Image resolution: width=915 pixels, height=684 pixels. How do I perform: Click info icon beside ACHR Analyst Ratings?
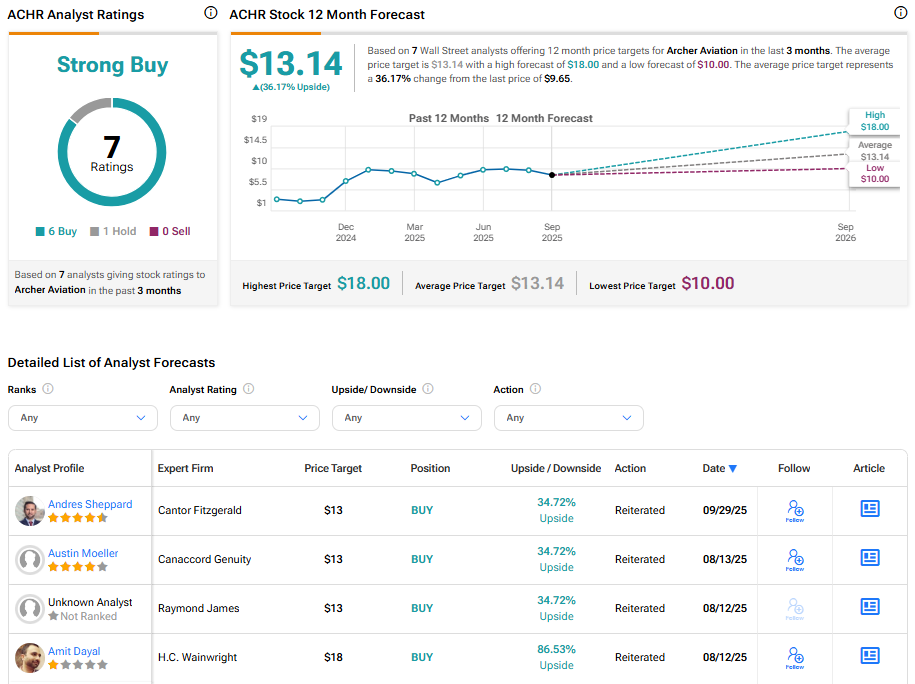210,13
